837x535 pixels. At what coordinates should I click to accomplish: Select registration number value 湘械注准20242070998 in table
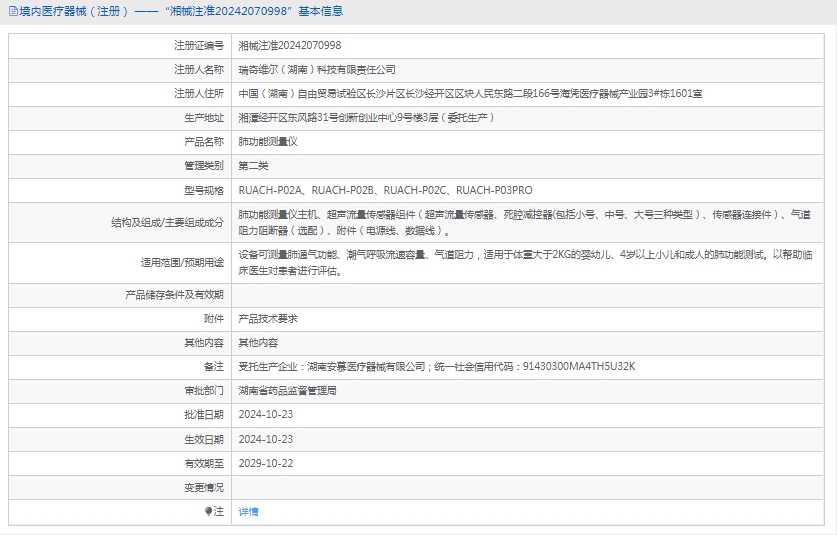pos(290,45)
